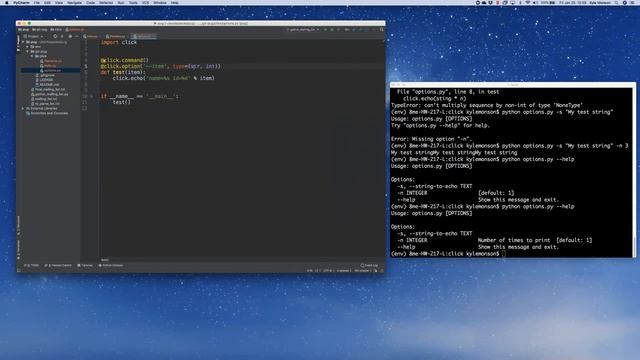Open the Python Console tool window

pyautogui.click(x=111, y=265)
